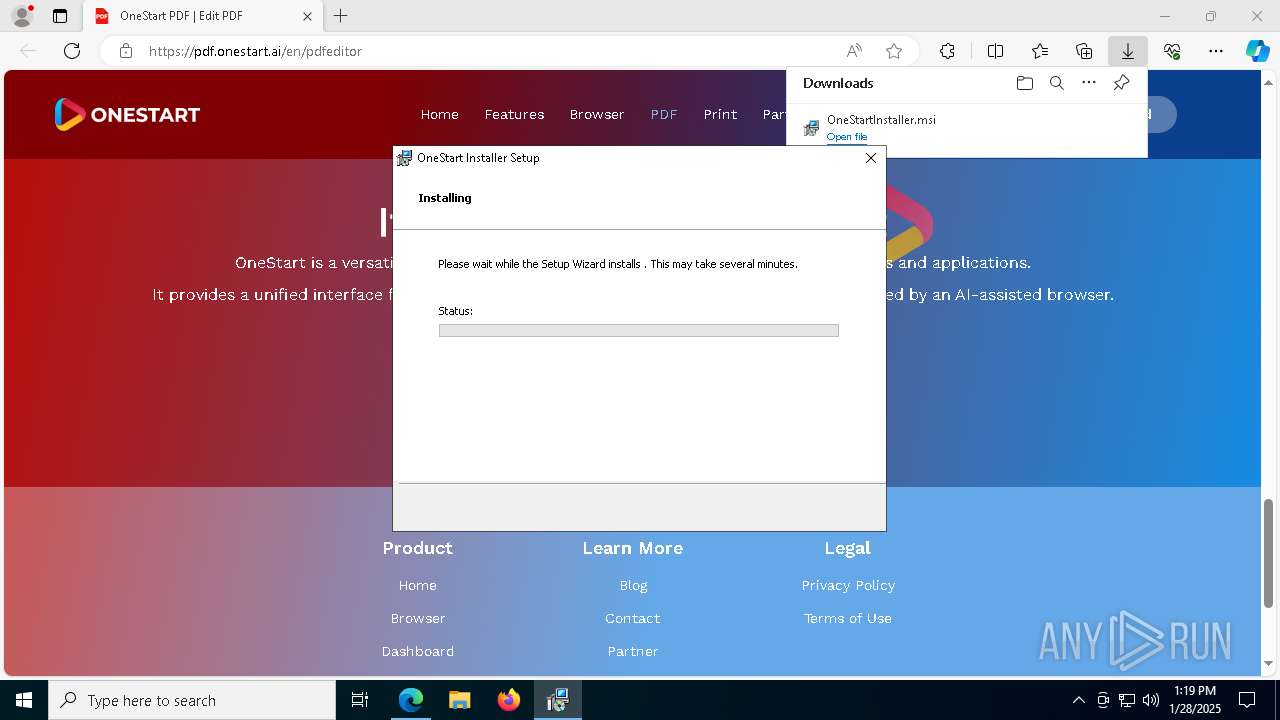Open the Windows Start menu

click(x=24, y=700)
